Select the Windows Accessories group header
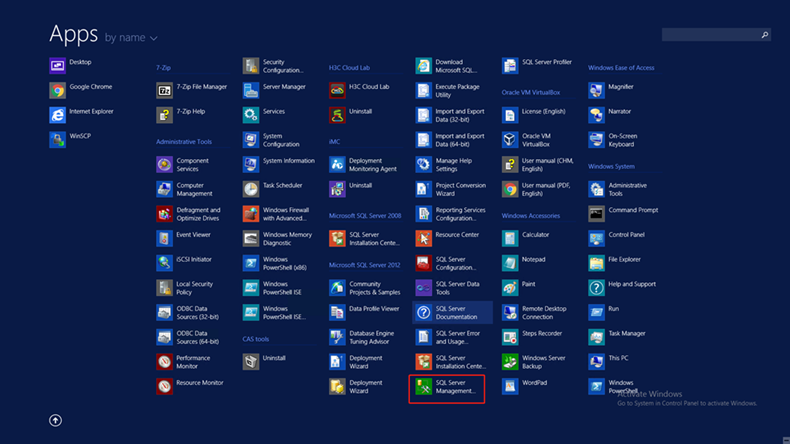Viewport: 790px width, 444px height. [x=531, y=216]
